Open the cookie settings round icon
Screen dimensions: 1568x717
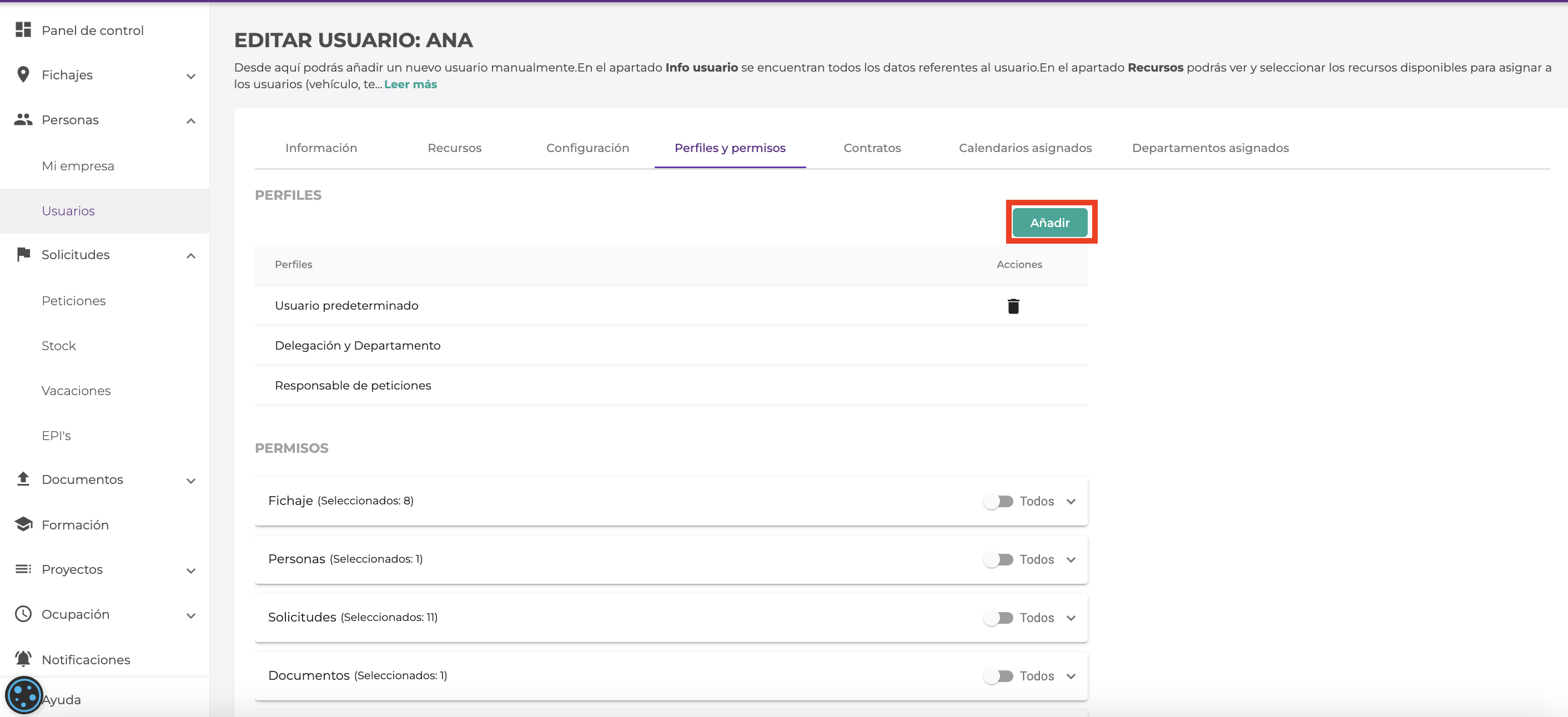coord(24,695)
